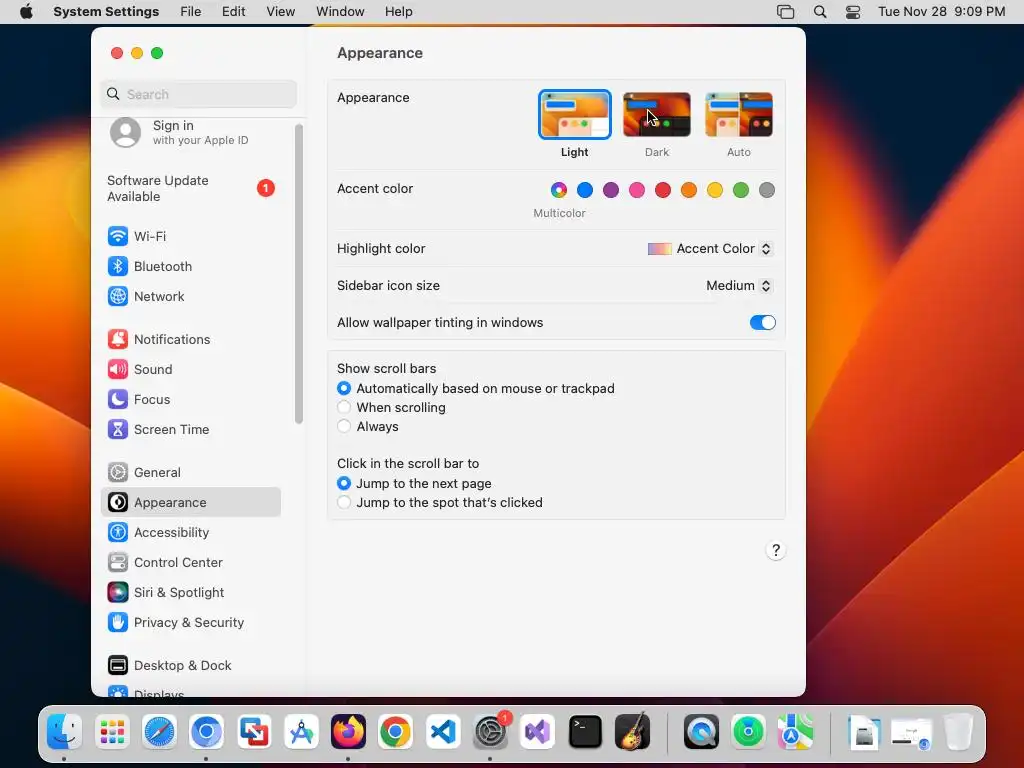Open Trash in the Dock

[x=958, y=731]
